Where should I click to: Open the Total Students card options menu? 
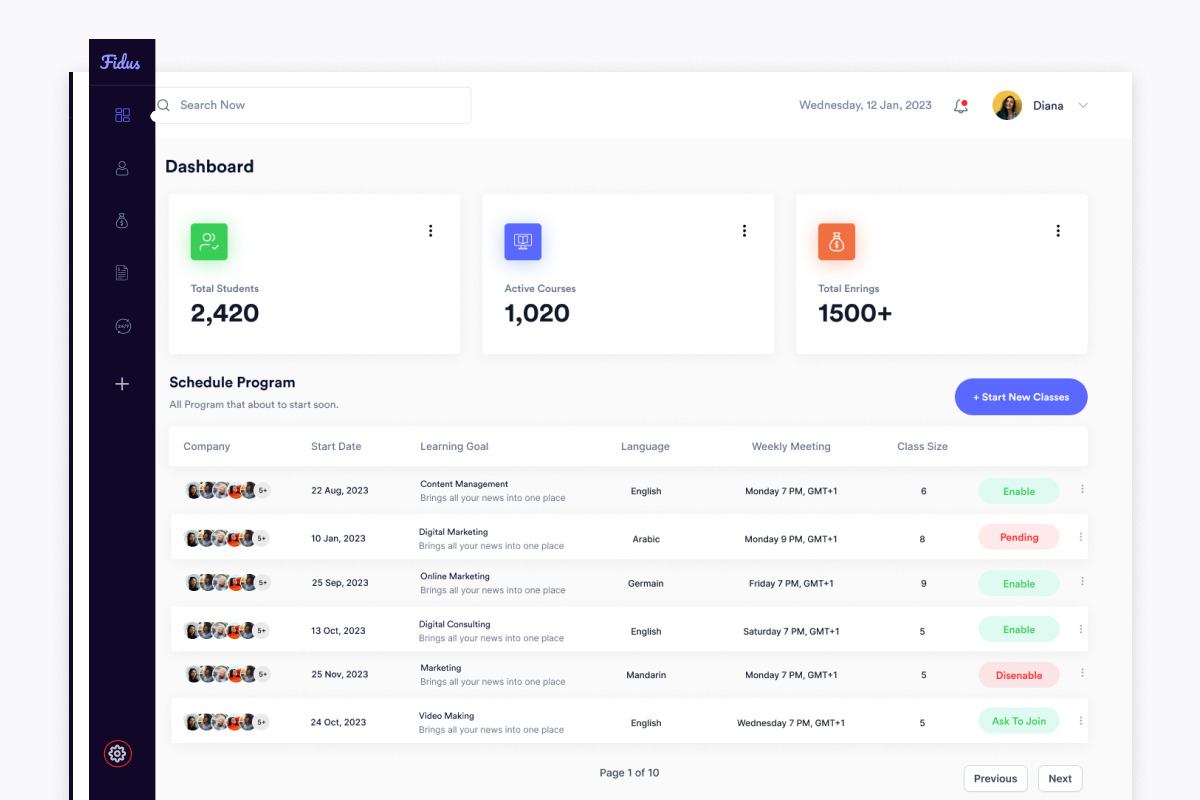click(431, 231)
